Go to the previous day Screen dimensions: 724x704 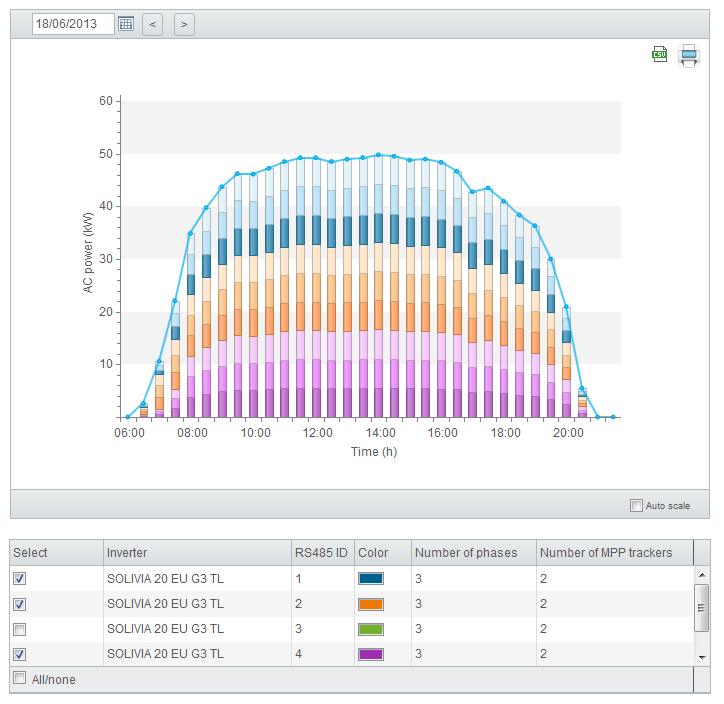152,24
